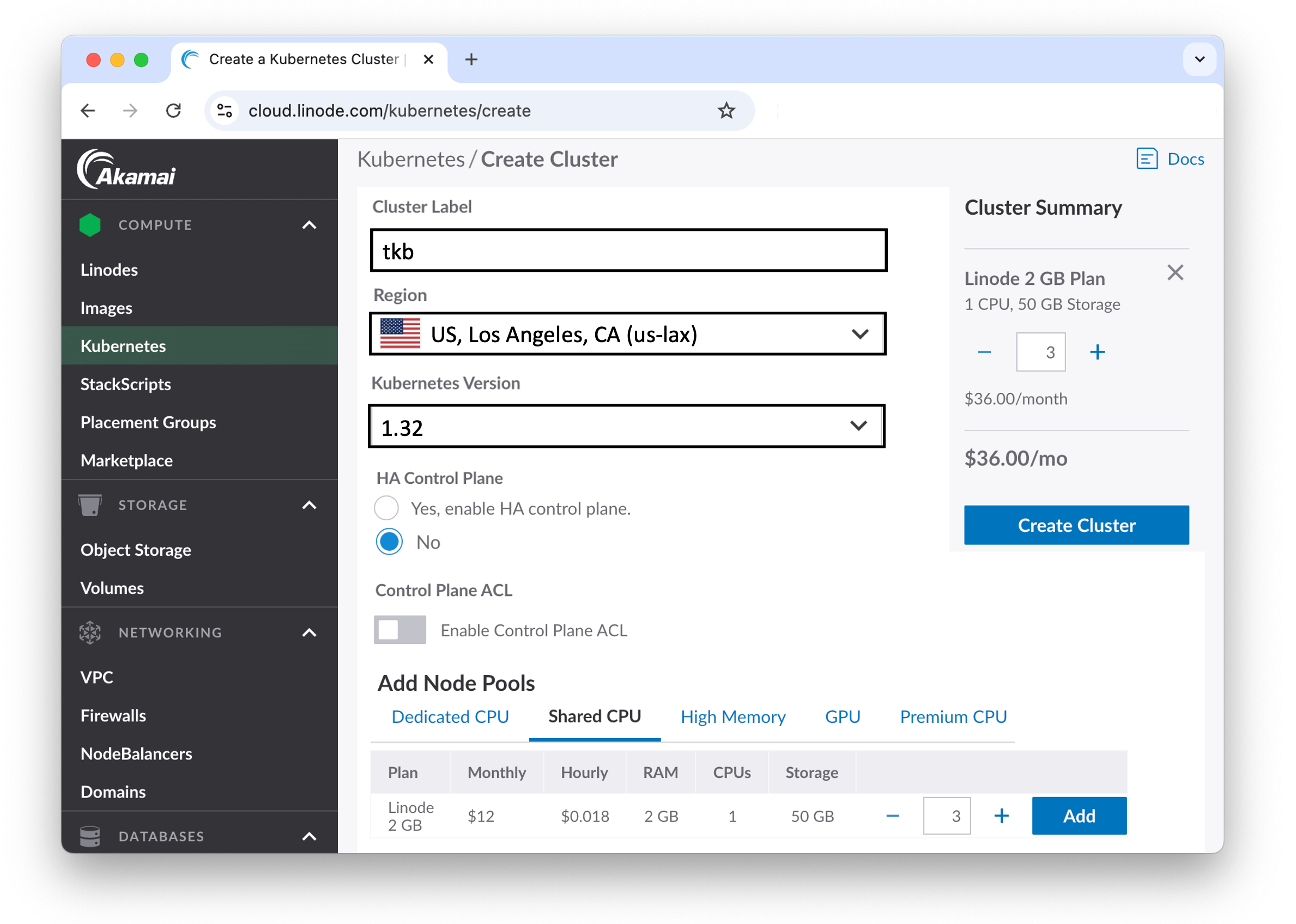The width and height of the screenshot is (1296, 924).
Task: Switch to the High Memory tab
Action: pos(733,717)
